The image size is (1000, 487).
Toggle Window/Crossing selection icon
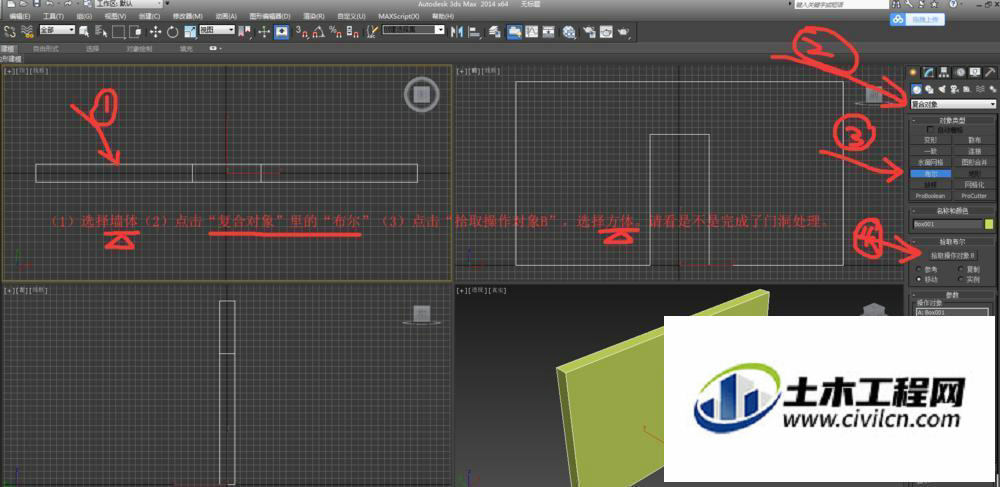coord(135,31)
